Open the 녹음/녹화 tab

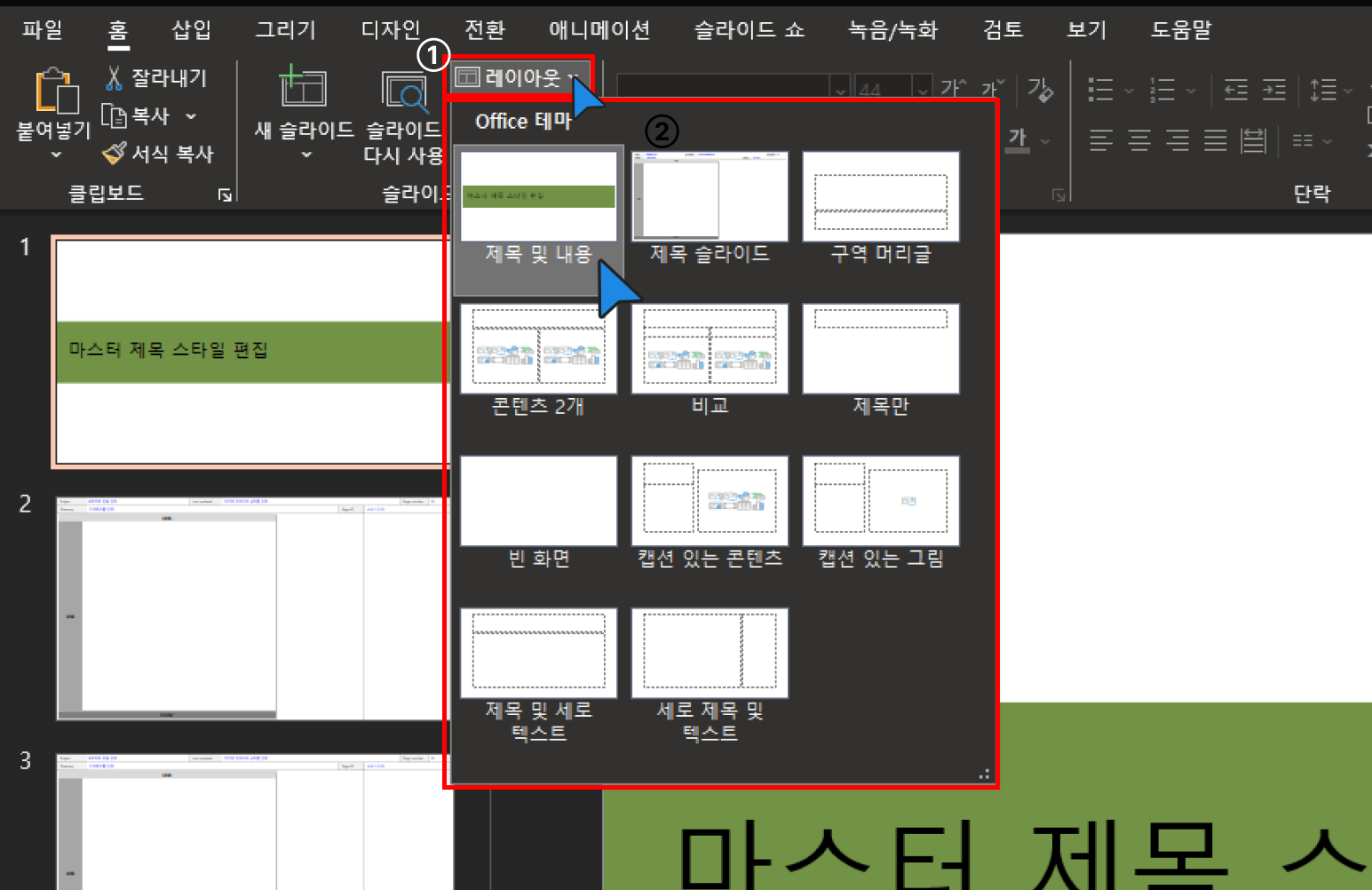(x=892, y=30)
